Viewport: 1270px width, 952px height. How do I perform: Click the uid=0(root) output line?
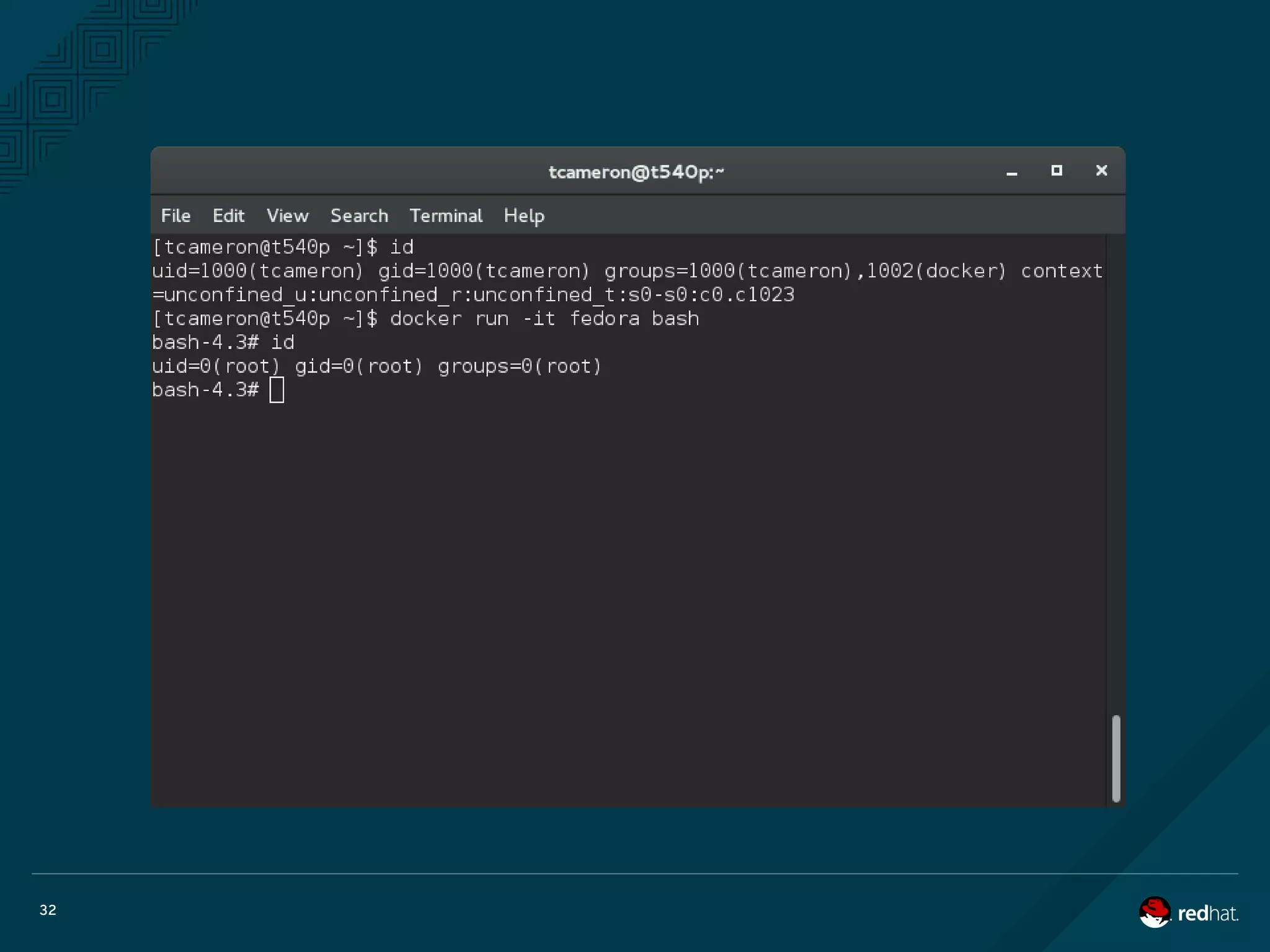[376, 366]
